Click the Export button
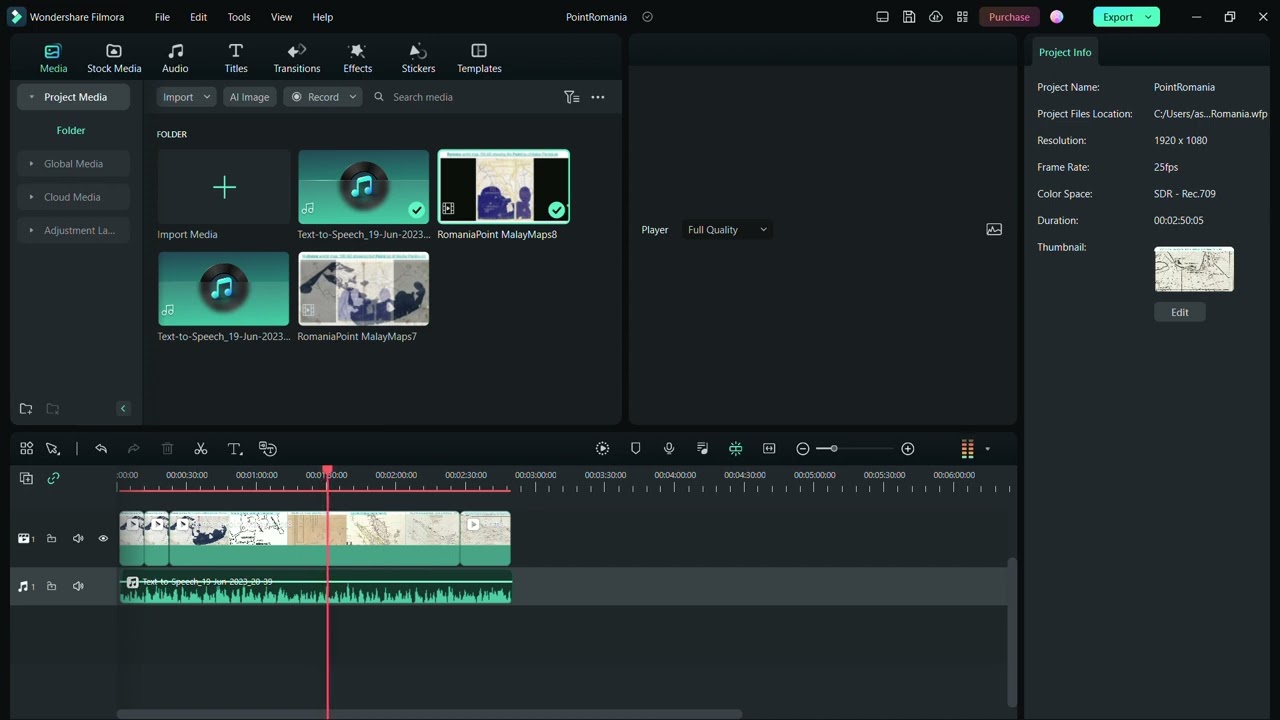This screenshot has width=1280, height=720. (1117, 17)
